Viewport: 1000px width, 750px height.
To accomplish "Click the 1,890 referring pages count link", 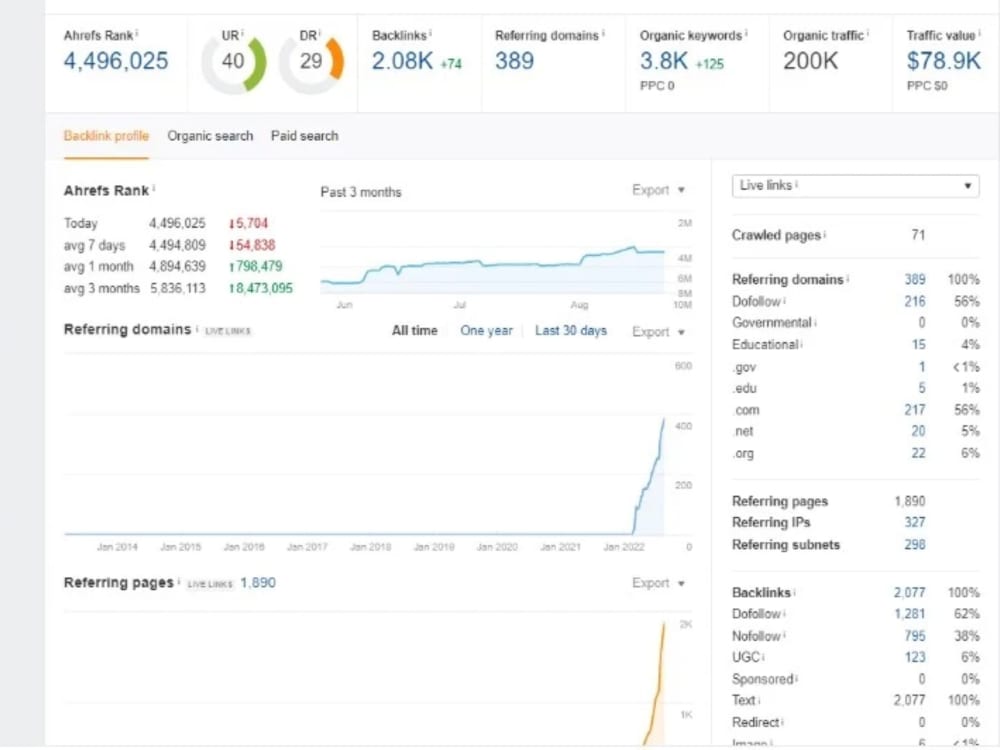I will pyautogui.click(x=258, y=583).
